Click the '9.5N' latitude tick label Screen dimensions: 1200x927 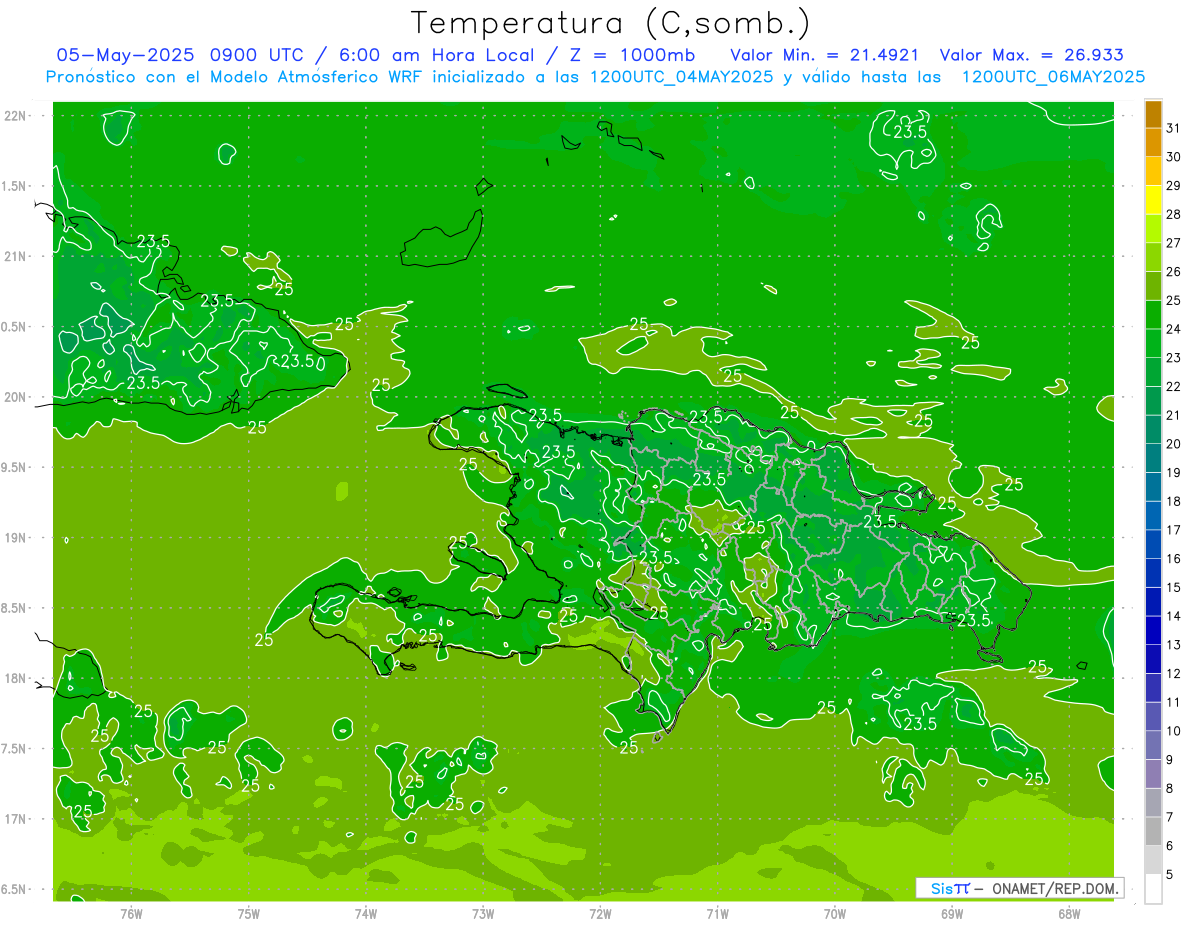(x=14, y=467)
